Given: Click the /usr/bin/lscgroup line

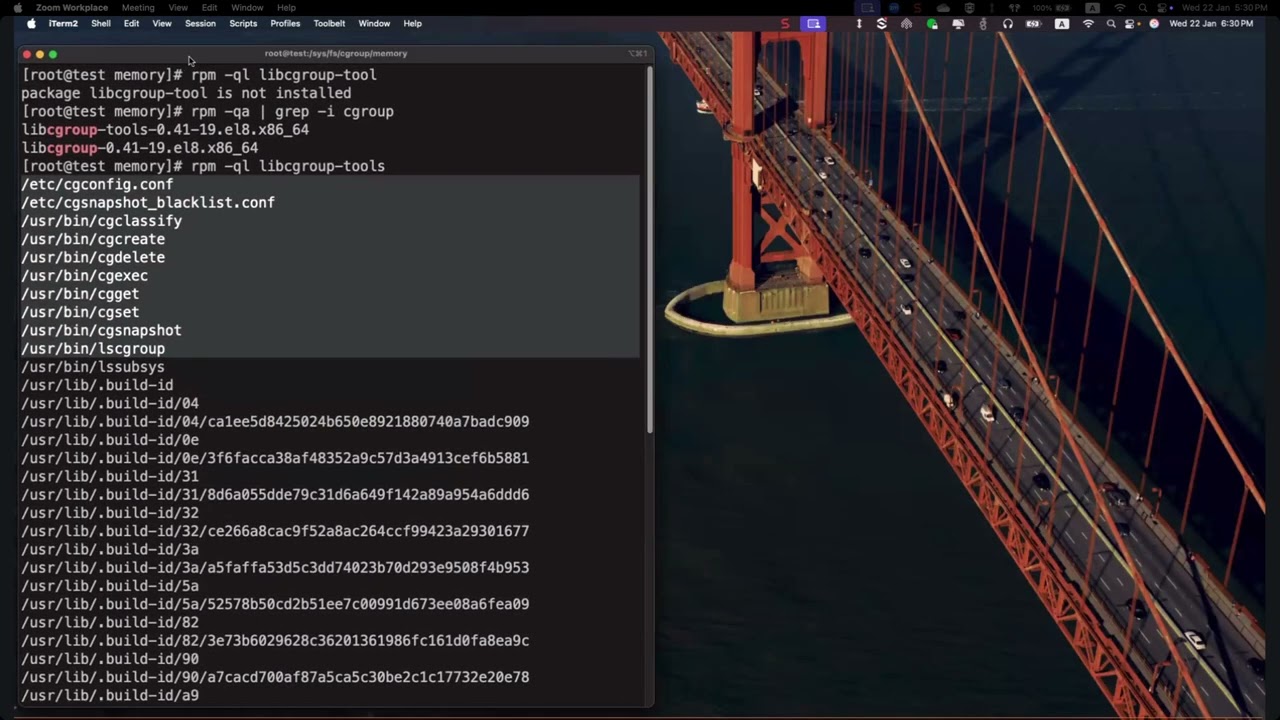Looking at the screenshot, I should coord(93,349).
